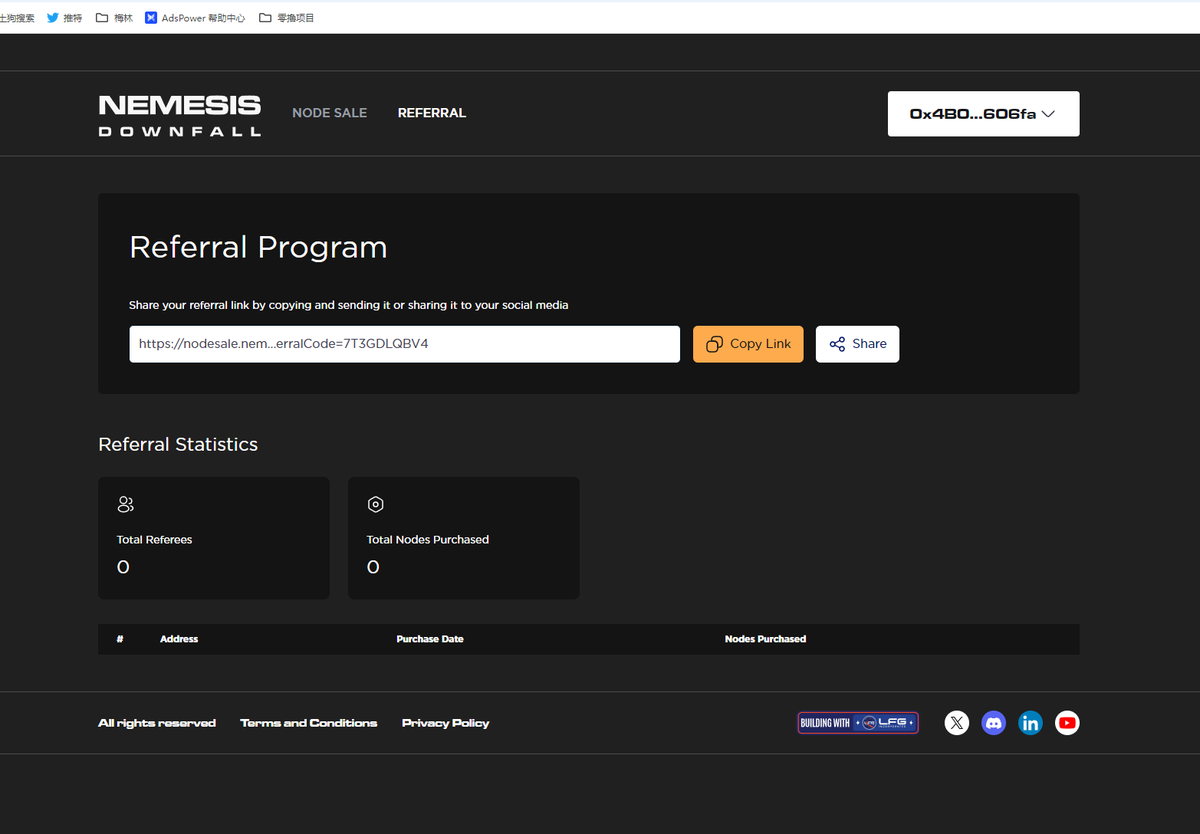Open the YouTube social link

click(1067, 723)
